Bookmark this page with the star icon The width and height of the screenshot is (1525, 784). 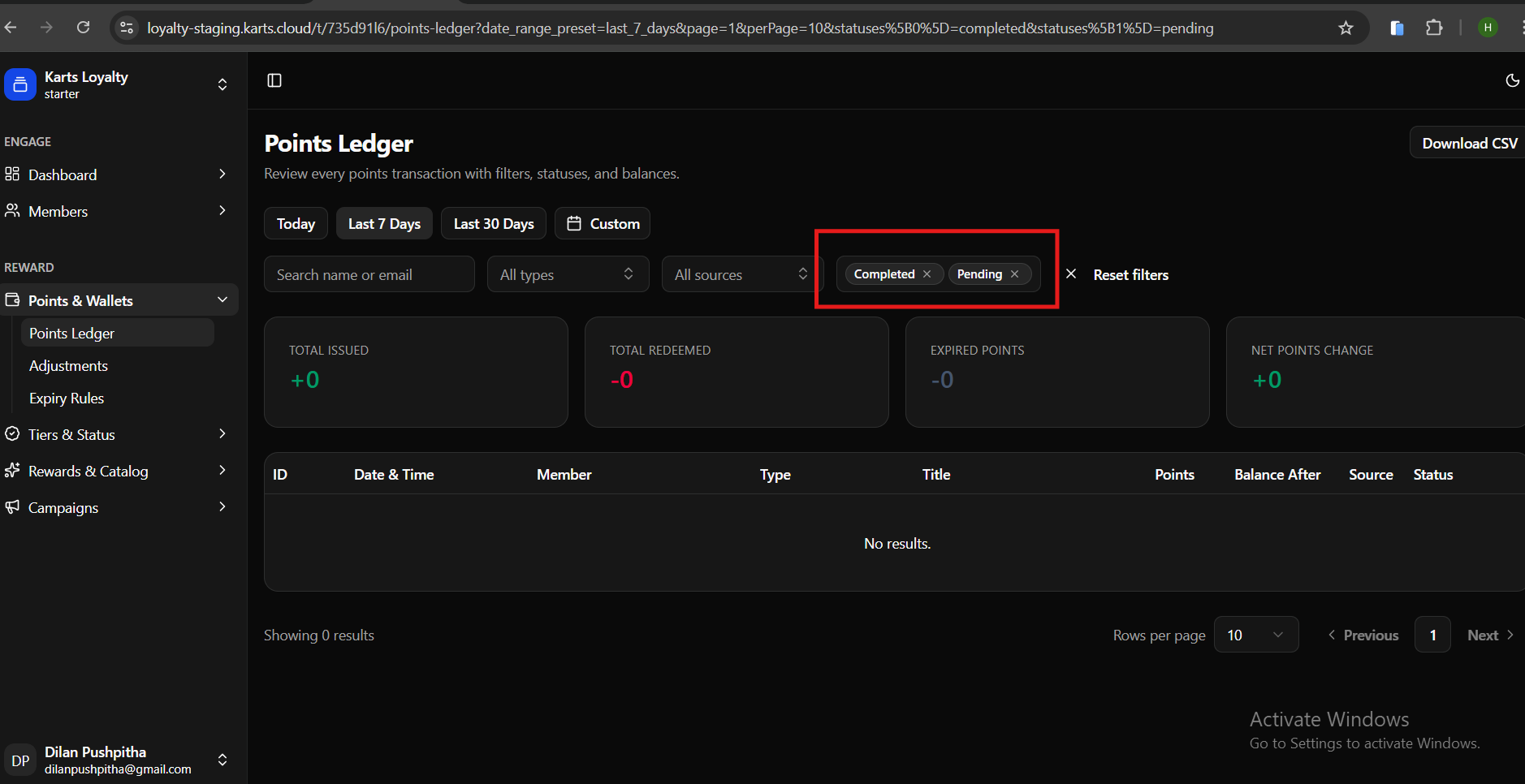tap(1346, 28)
